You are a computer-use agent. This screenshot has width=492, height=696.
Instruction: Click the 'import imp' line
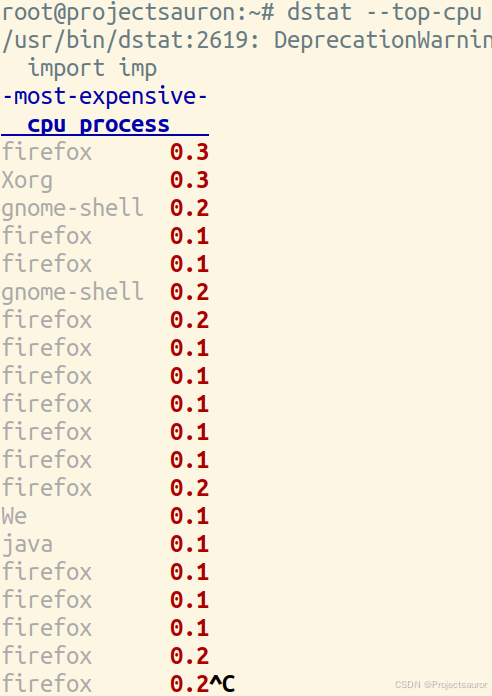92,67
